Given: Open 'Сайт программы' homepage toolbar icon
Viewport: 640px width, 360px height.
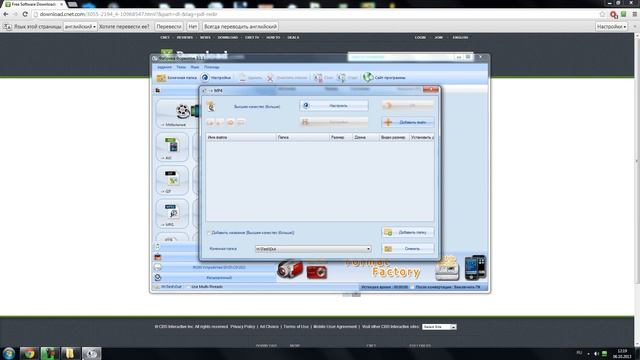Looking at the screenshot, I should click(384, 77).
